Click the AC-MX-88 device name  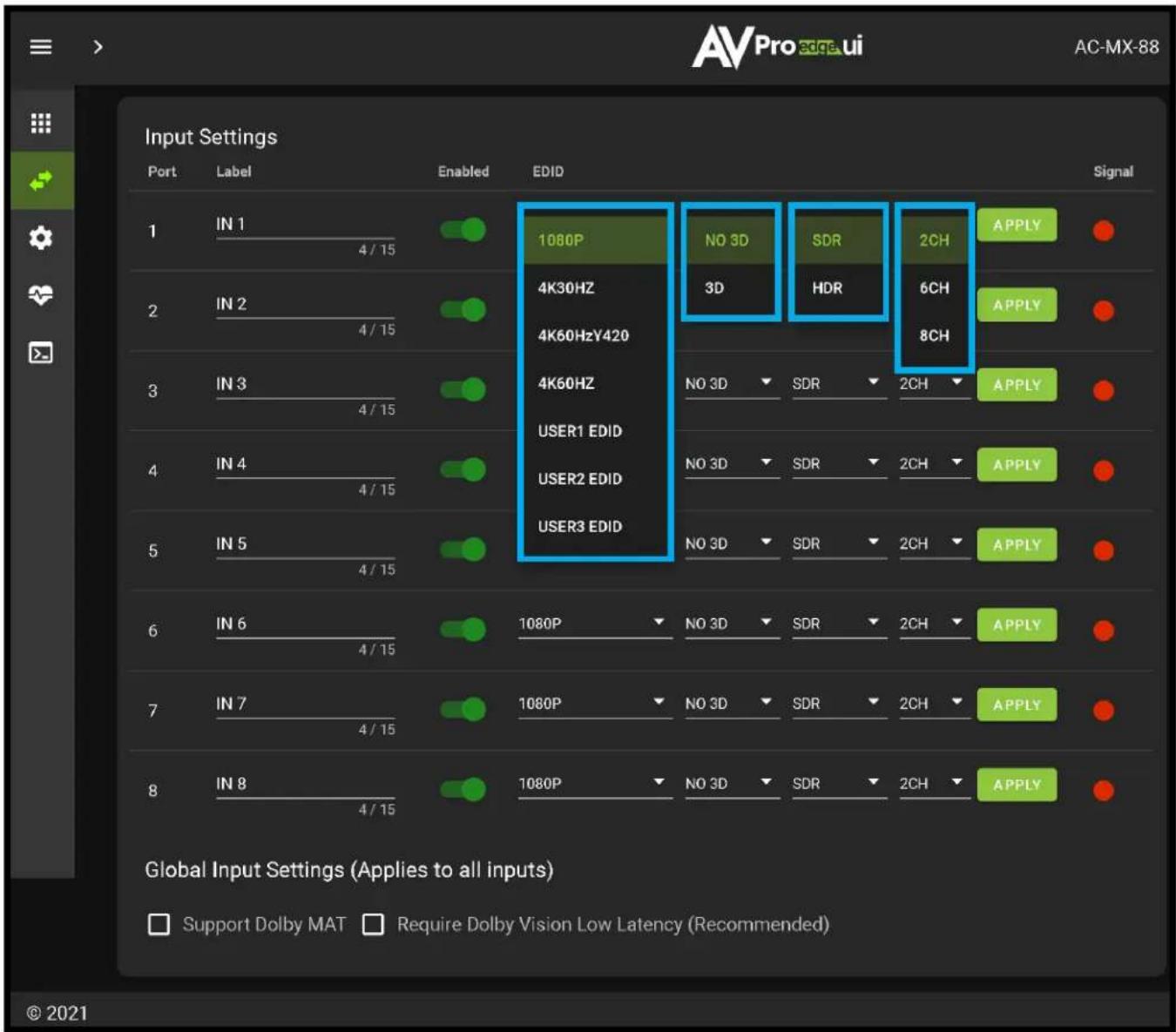point(1116,47)
